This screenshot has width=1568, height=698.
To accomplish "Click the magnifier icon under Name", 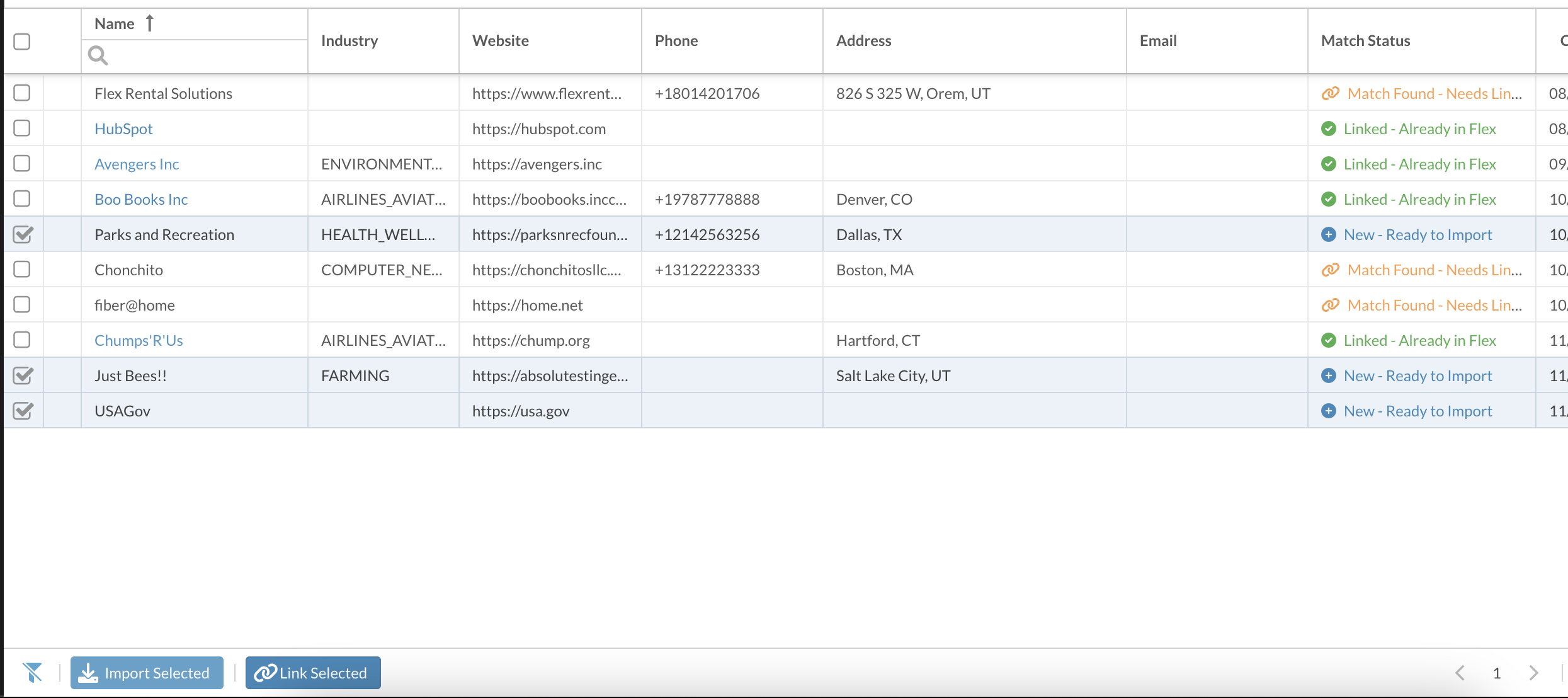I will coord(98,55).
